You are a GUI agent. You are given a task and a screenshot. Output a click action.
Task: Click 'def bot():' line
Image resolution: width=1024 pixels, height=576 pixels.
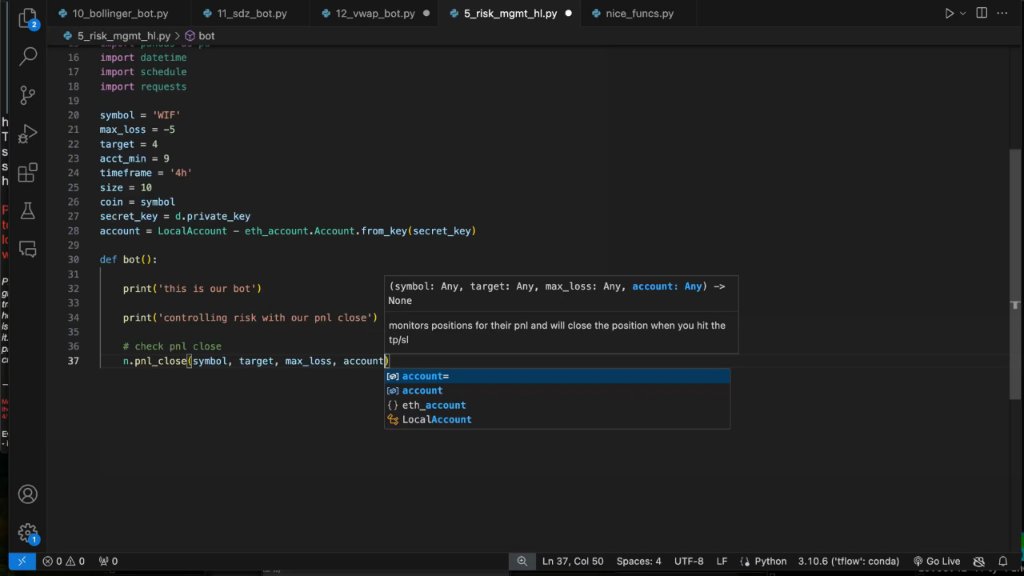tap(128, 259)
